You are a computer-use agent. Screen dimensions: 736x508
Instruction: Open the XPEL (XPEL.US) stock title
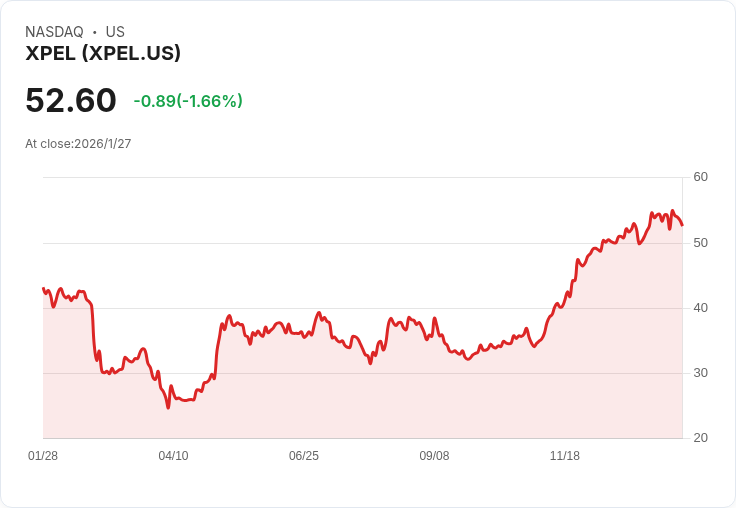(103, 54)
